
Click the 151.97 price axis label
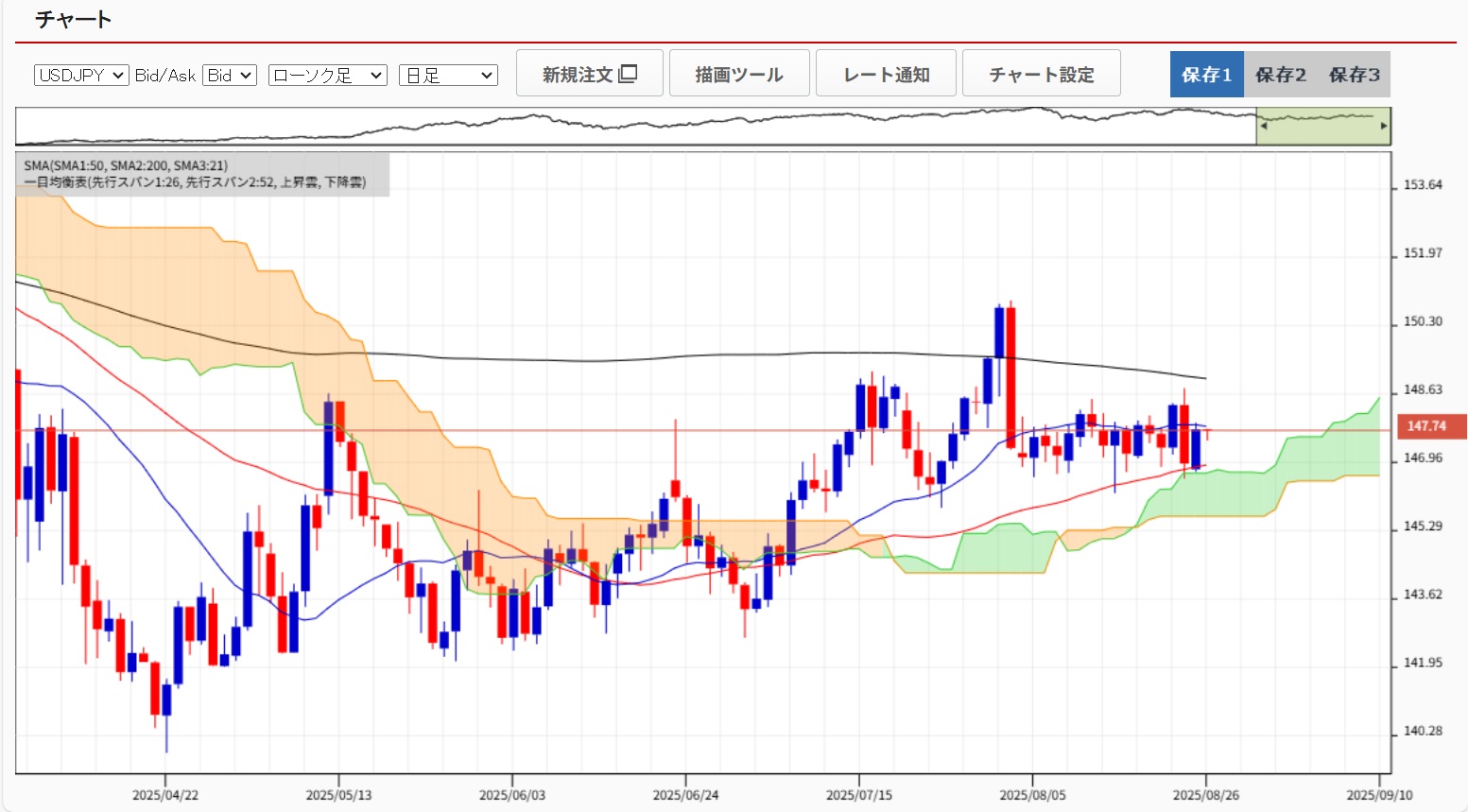[x=1423, y=253]
